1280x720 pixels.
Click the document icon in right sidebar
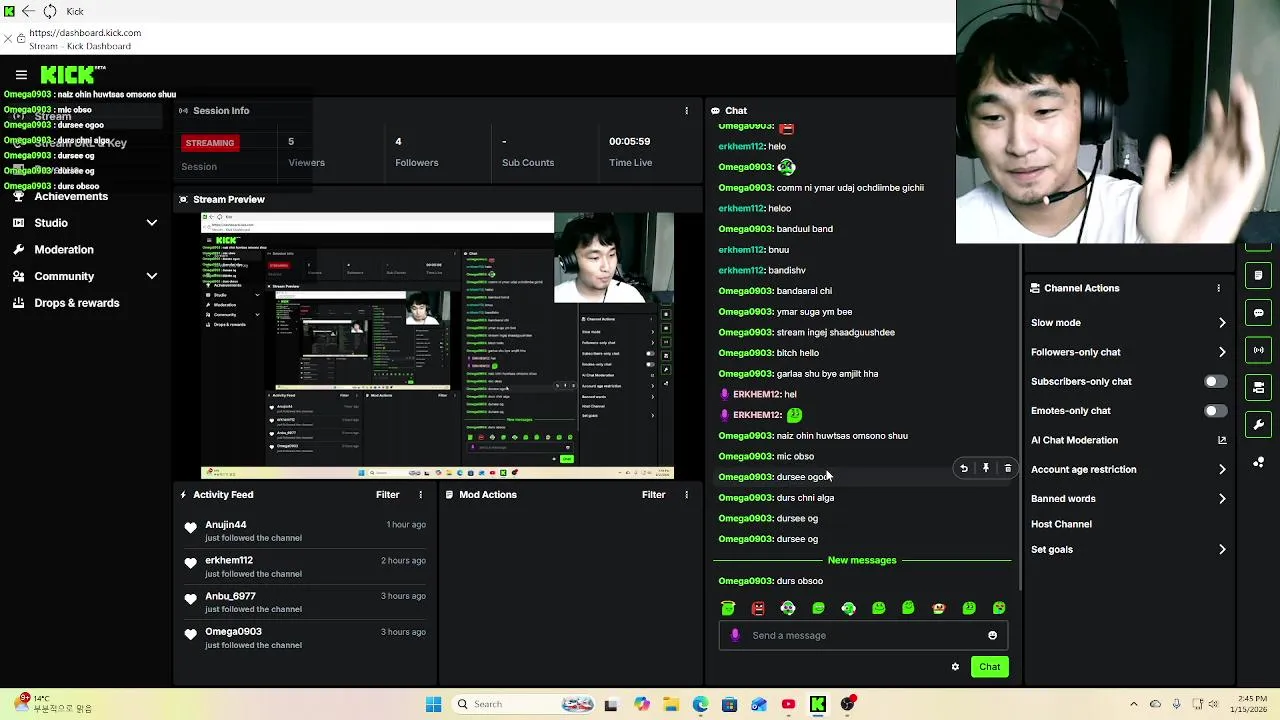coord(1259,275)
